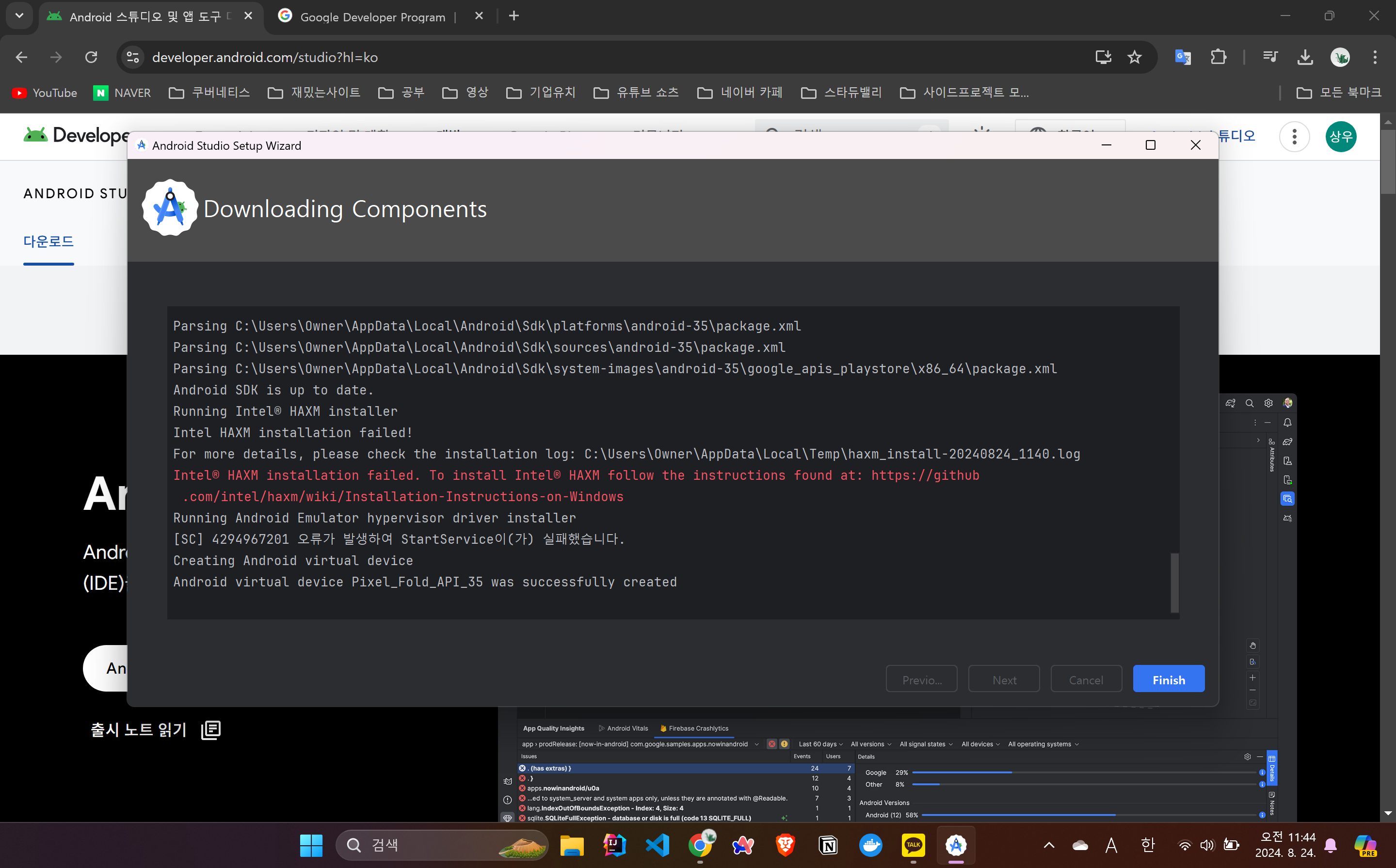
Task: Bookmark this page with the star icon
Action: [1134, 57]
